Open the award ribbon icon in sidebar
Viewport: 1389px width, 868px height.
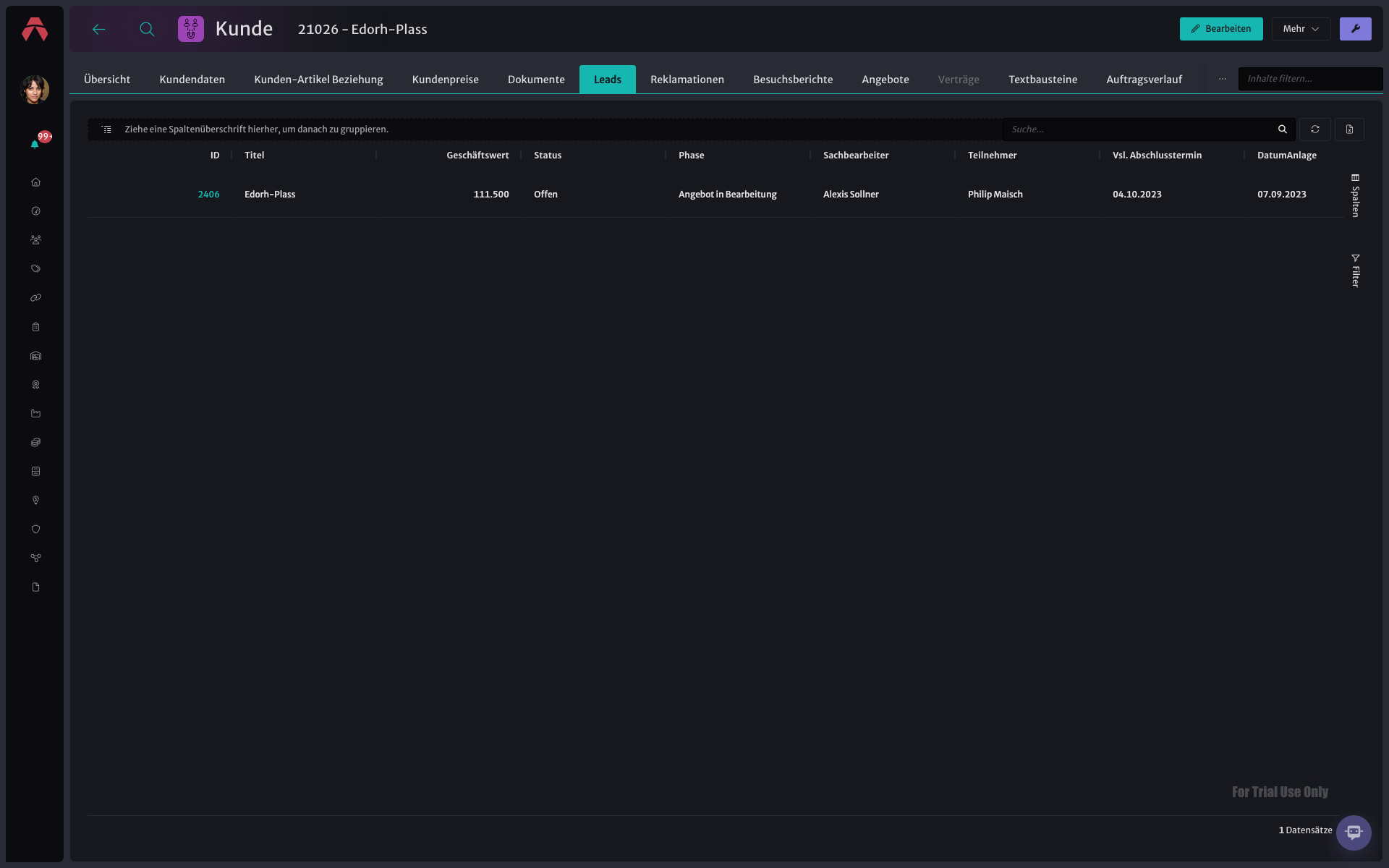[35, 385]
